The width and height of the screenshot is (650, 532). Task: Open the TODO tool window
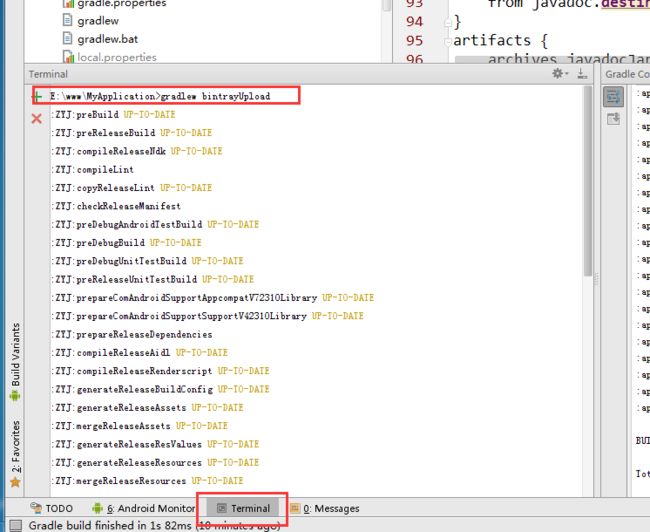click(52, 508)
